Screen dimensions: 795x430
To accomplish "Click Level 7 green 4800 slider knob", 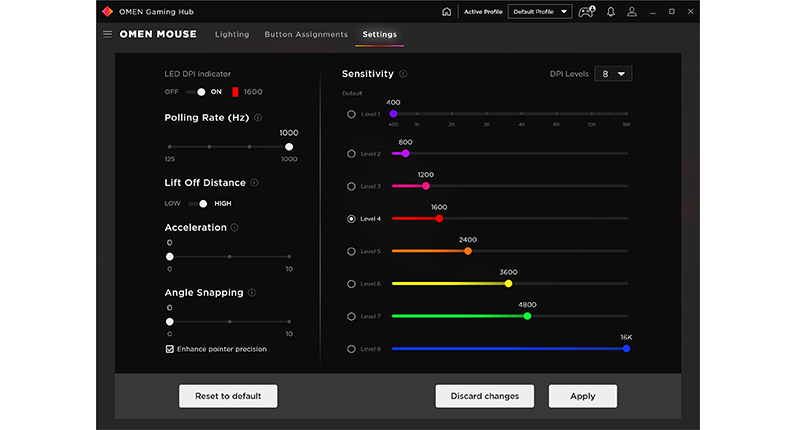I will coord(527,316).
